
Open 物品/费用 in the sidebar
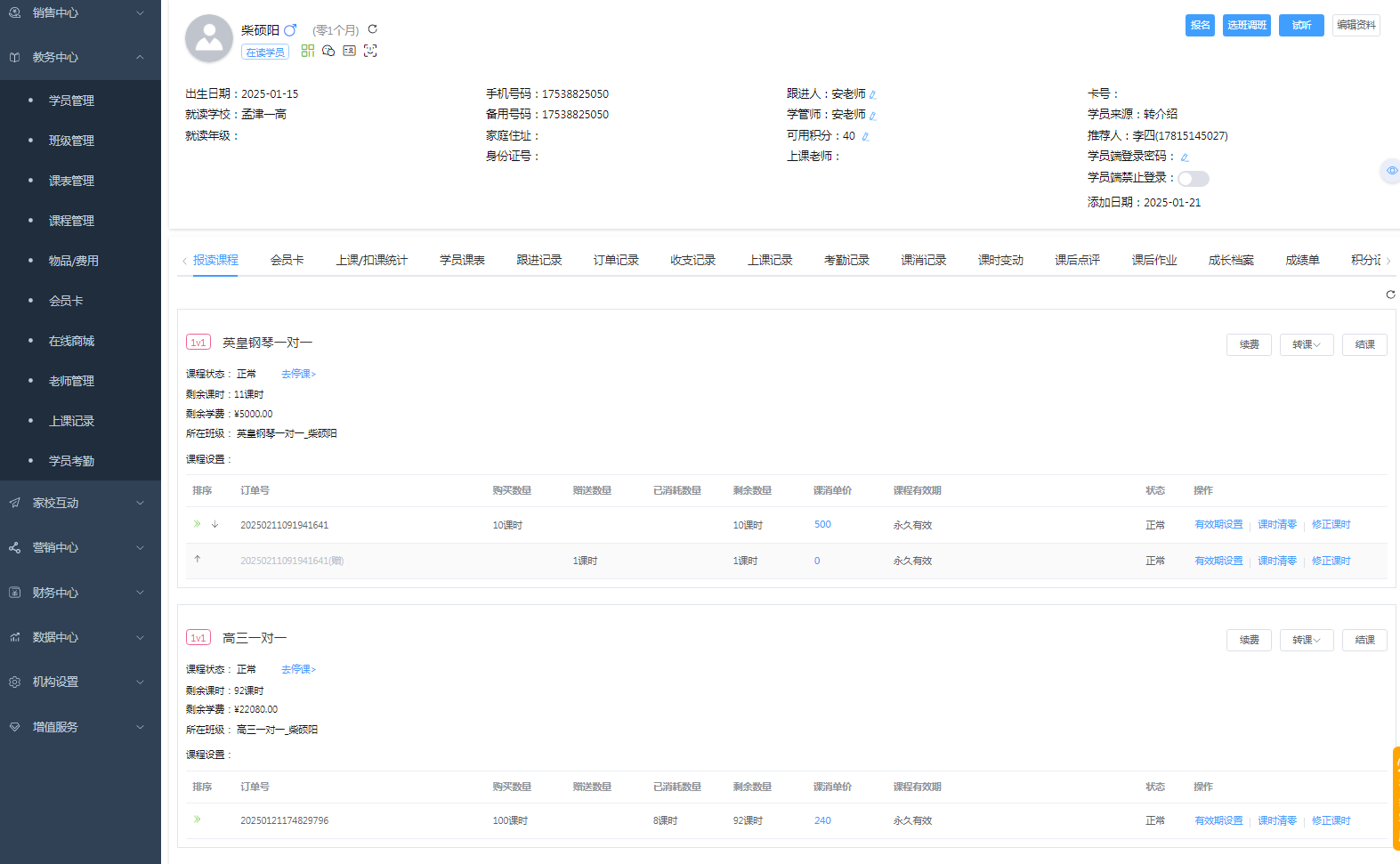coord(74,261)
